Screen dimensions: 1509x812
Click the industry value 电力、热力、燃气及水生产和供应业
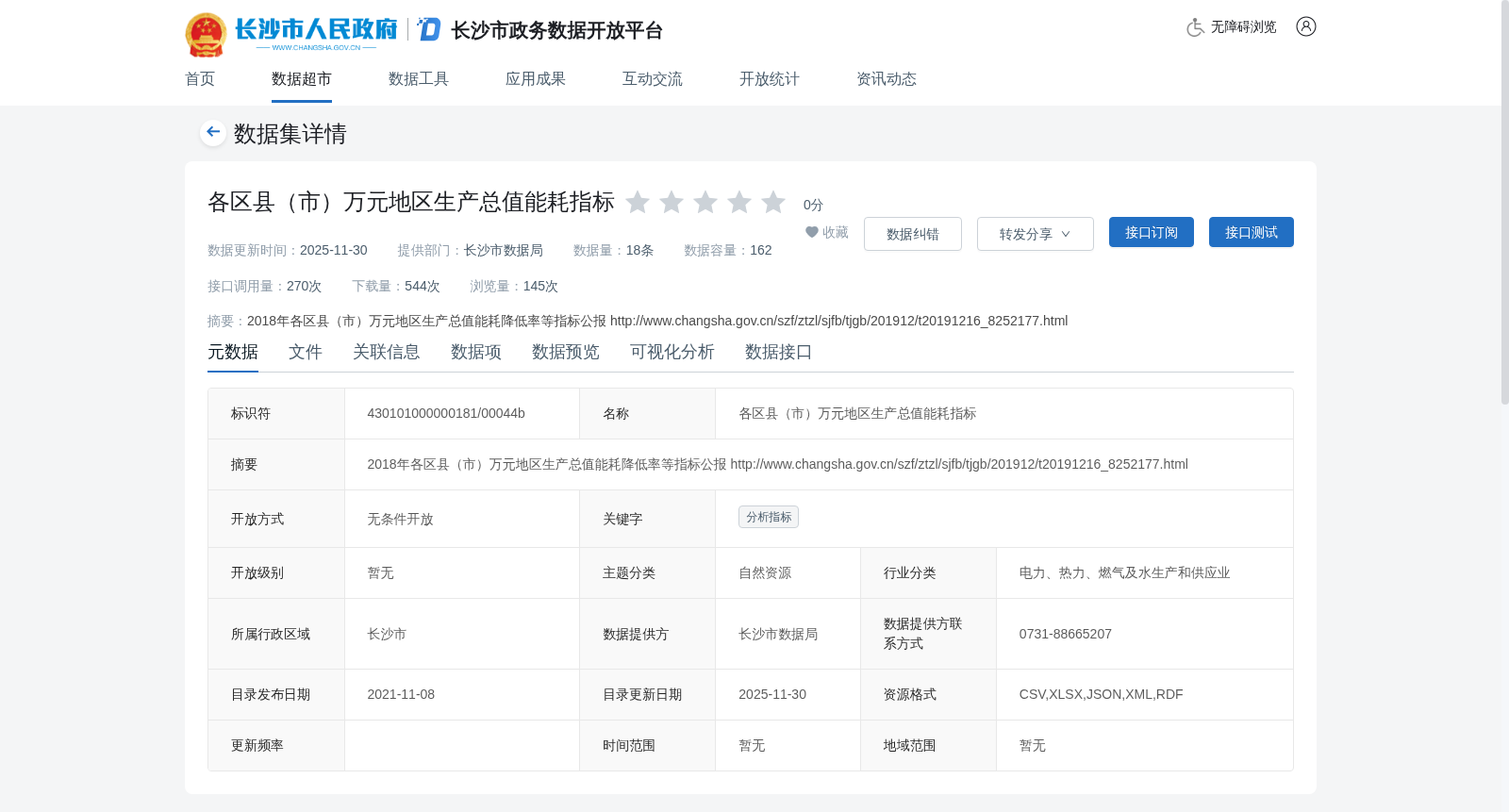[1124, 572]
